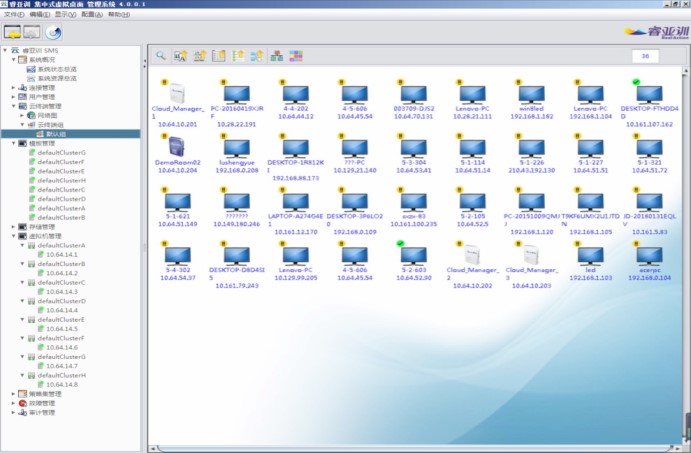Select terminal 003709-DJS2
The image size is (691, 453).
(x=414, y=94)
